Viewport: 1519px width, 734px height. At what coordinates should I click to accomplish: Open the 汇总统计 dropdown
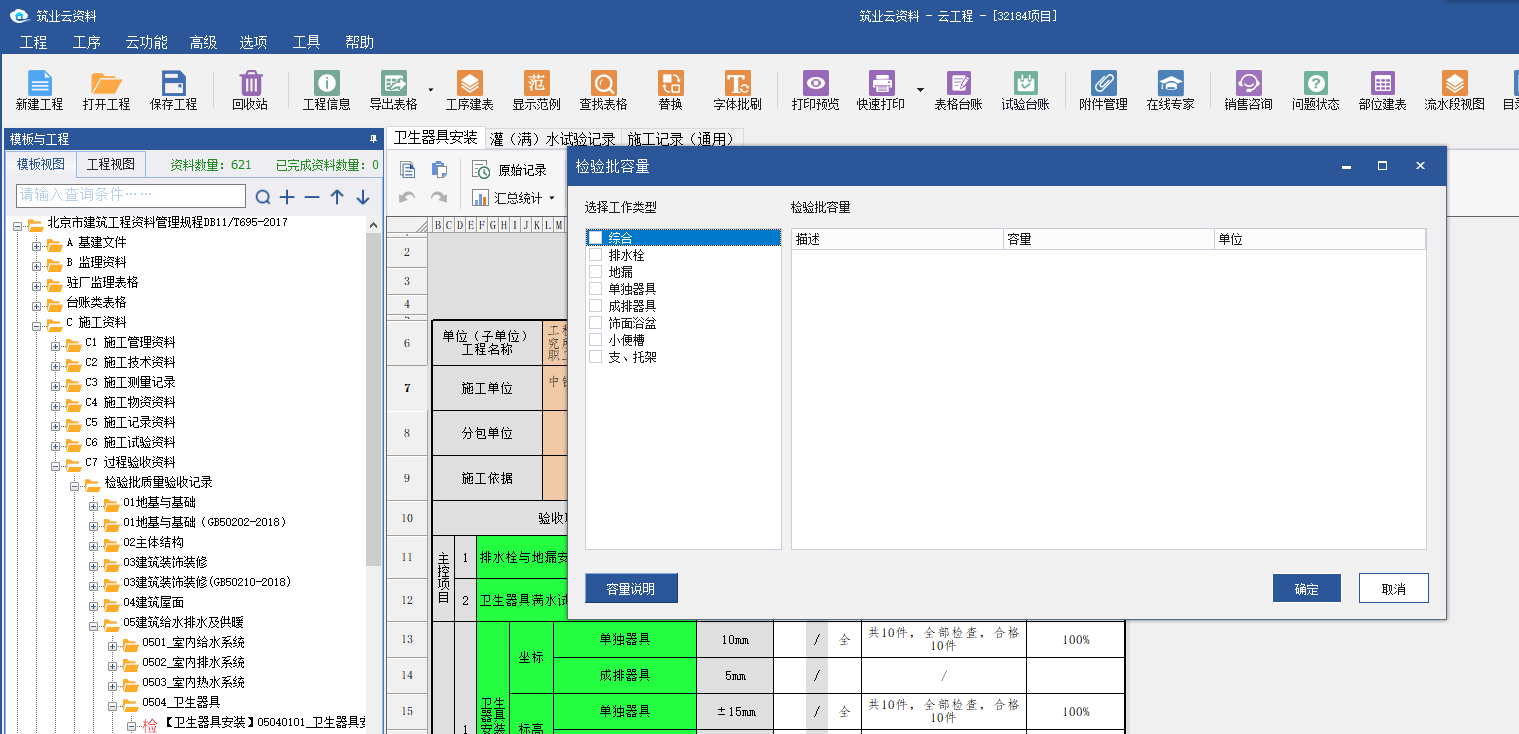point(551,198)
